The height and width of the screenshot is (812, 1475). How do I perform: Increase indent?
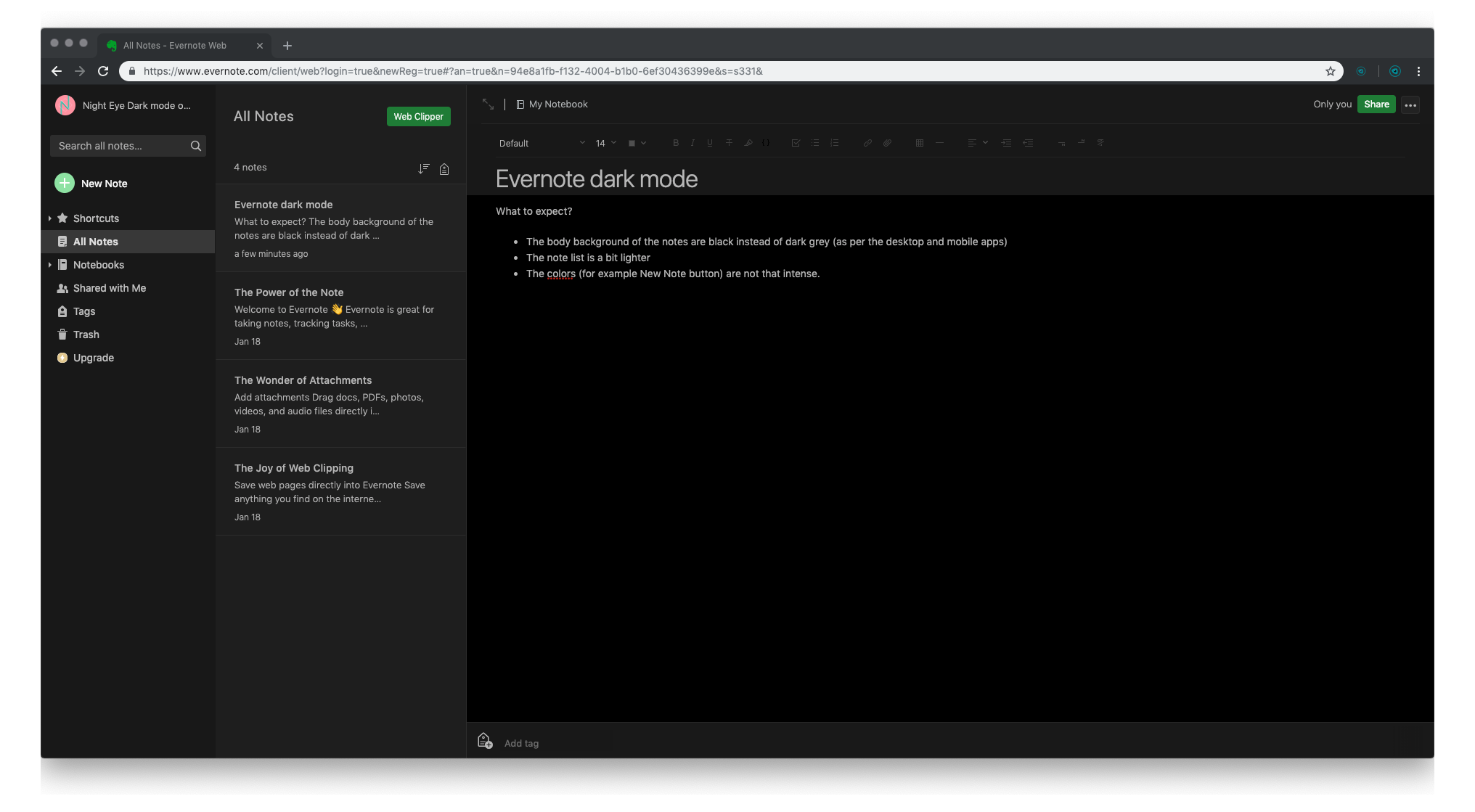click(x=1006, y=143)
